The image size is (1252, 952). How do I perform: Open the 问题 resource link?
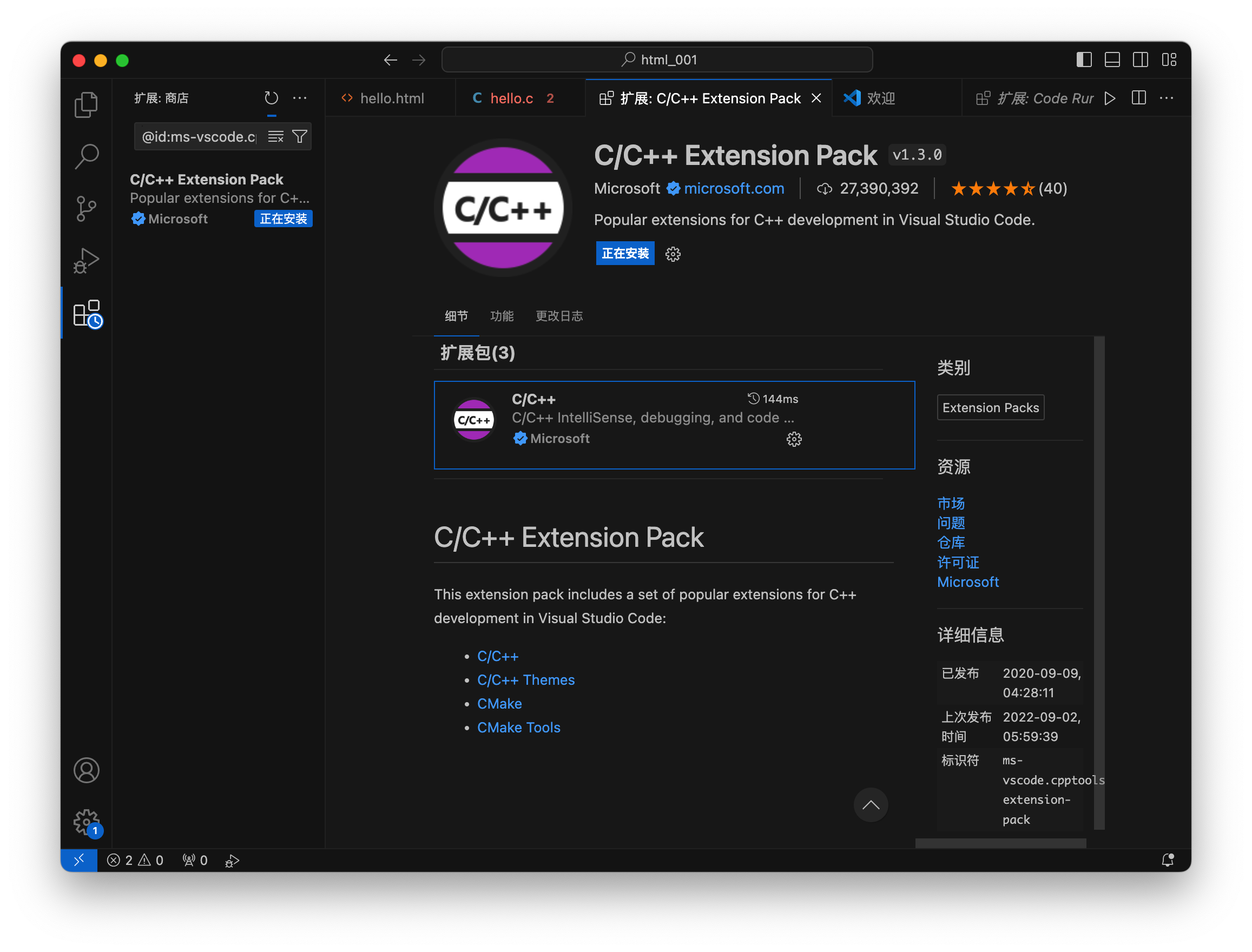[950, 523]
